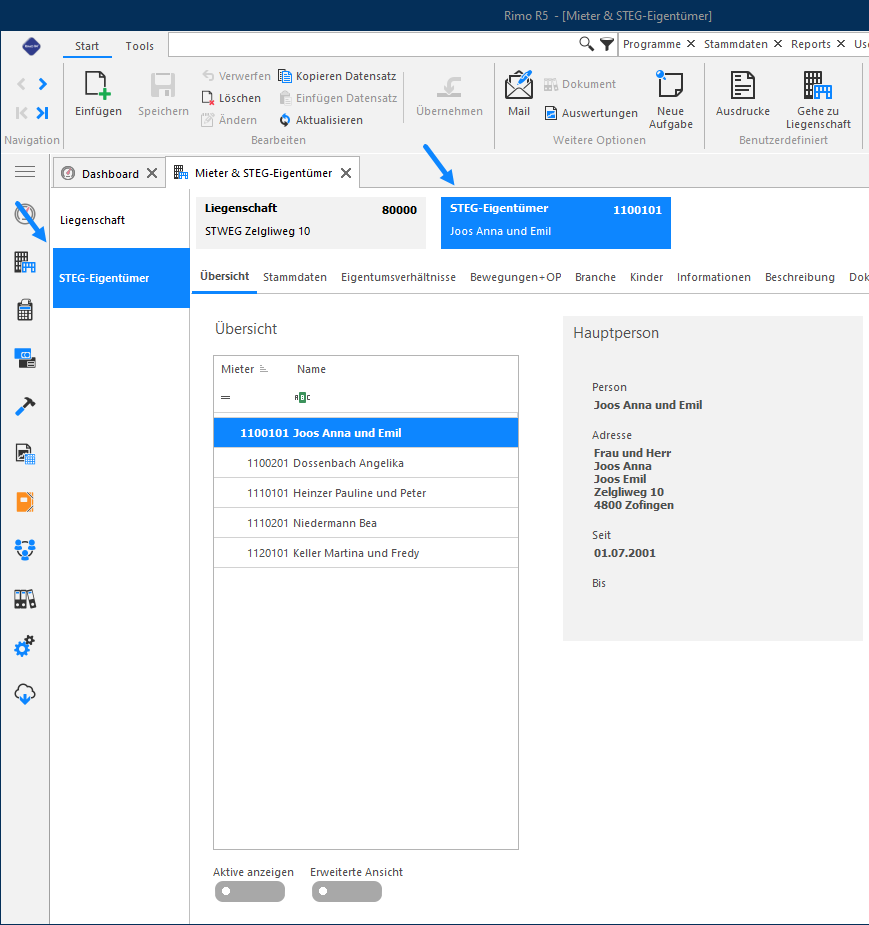The height and width of the screenshot is (925, 869).
Task: Click in the ribbon search field
Action: point(372,44)
